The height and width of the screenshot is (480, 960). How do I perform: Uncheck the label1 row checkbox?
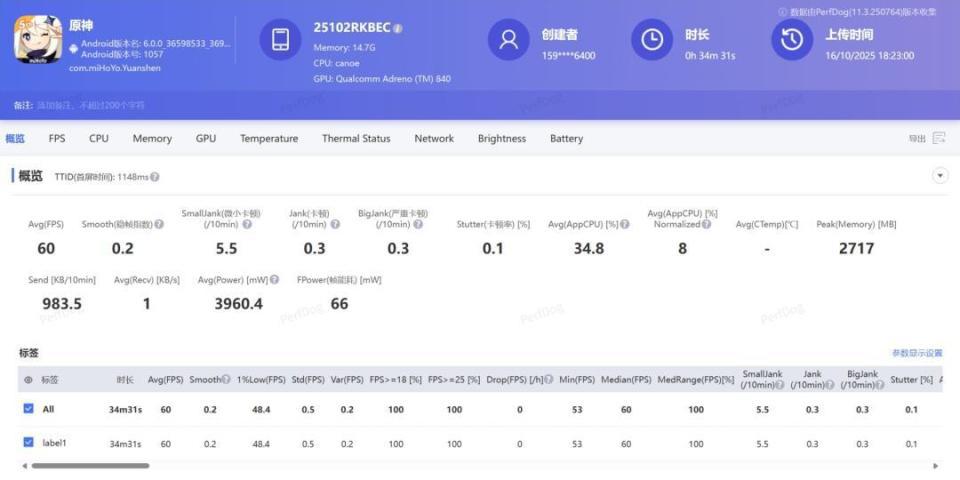28,443
